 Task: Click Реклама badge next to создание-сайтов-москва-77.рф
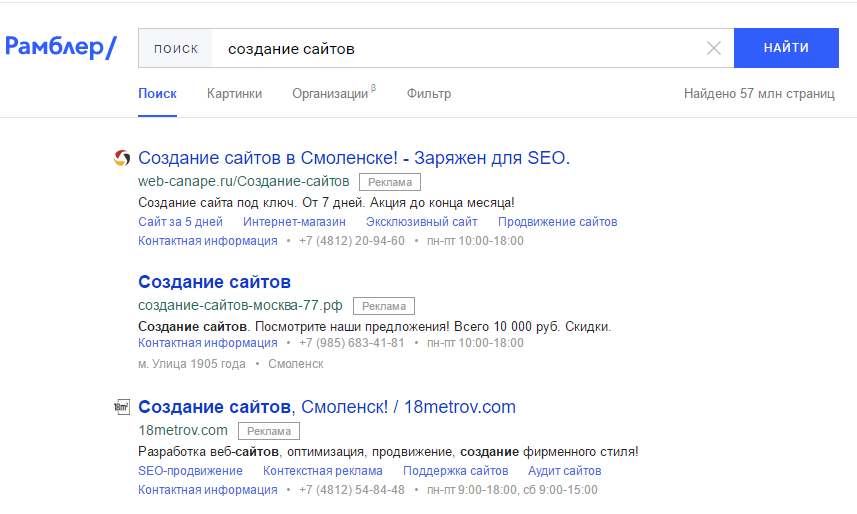pos(384,306)
